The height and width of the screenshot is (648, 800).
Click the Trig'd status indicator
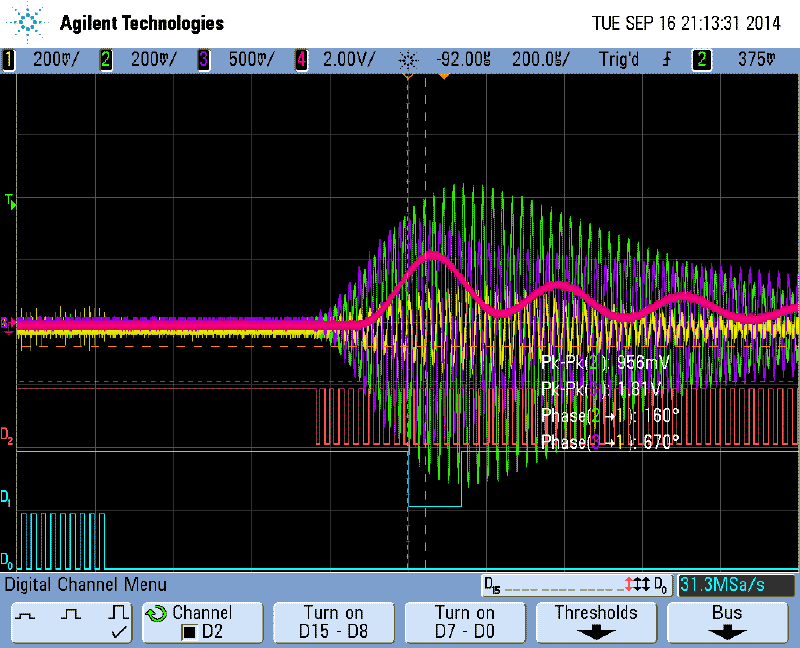[619, 60]
